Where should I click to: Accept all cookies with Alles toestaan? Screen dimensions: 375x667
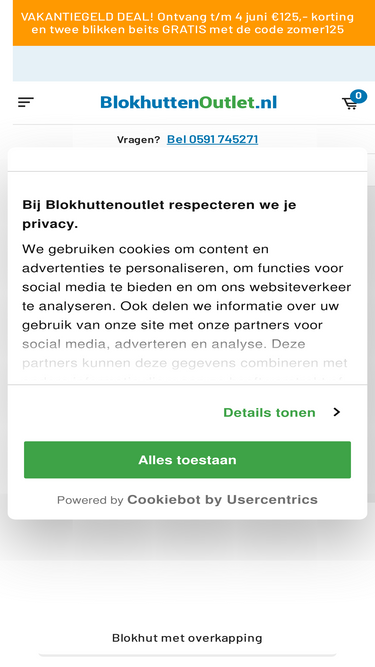[x=188, y=460]
